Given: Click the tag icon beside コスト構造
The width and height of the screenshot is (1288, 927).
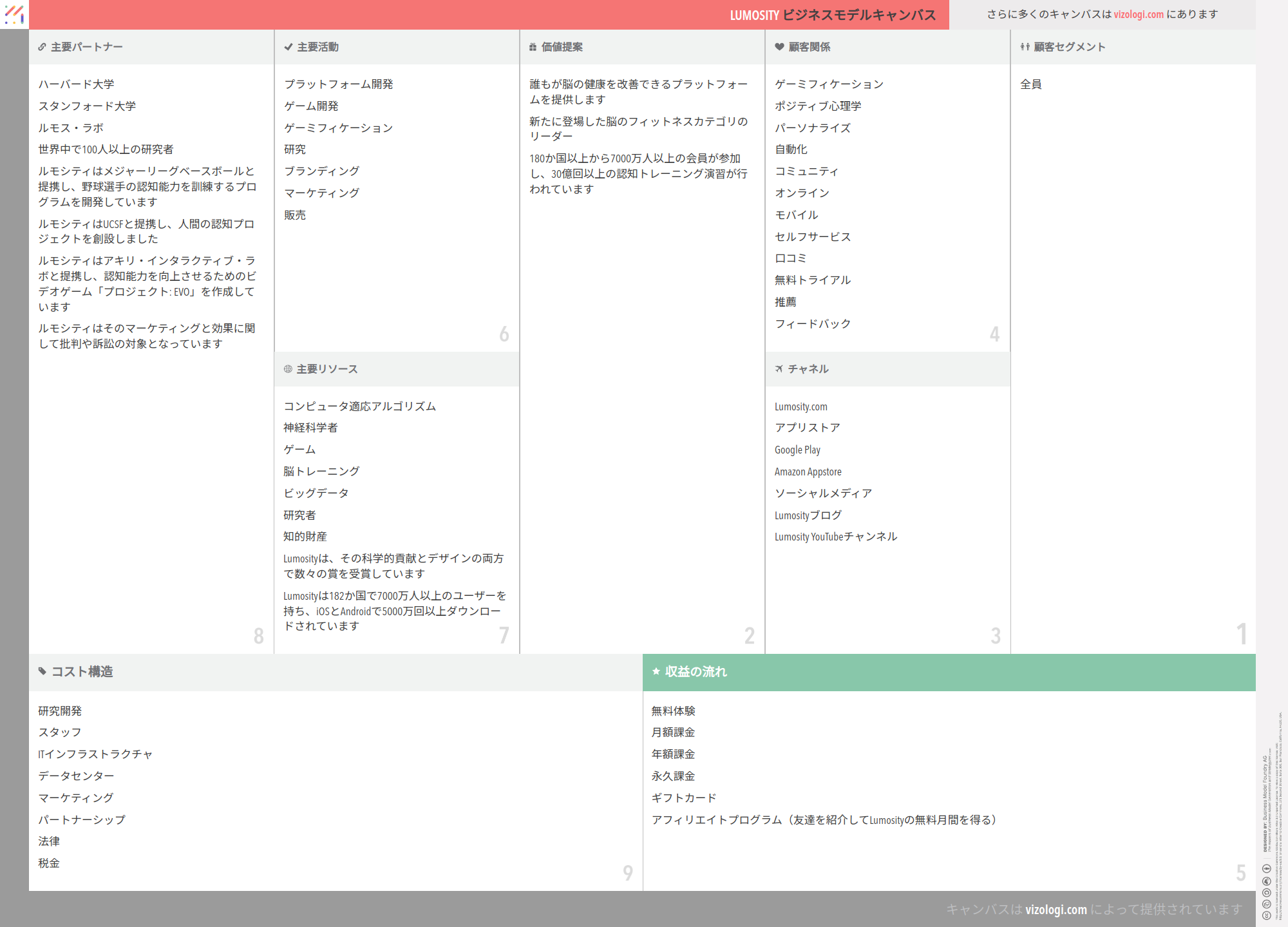Looking at the screenshot, I should coord(43,671).
